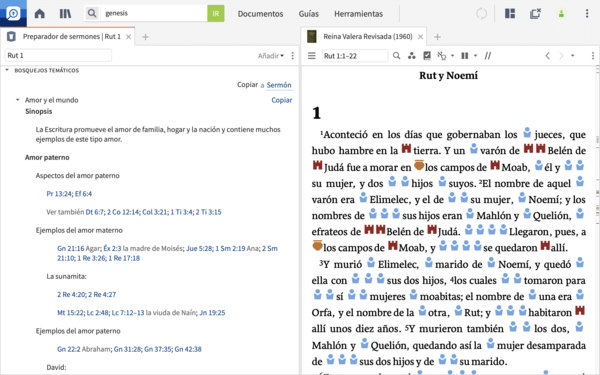Toggle the reading plan checkmark icon
600x375 pixels.
(427, 56)
